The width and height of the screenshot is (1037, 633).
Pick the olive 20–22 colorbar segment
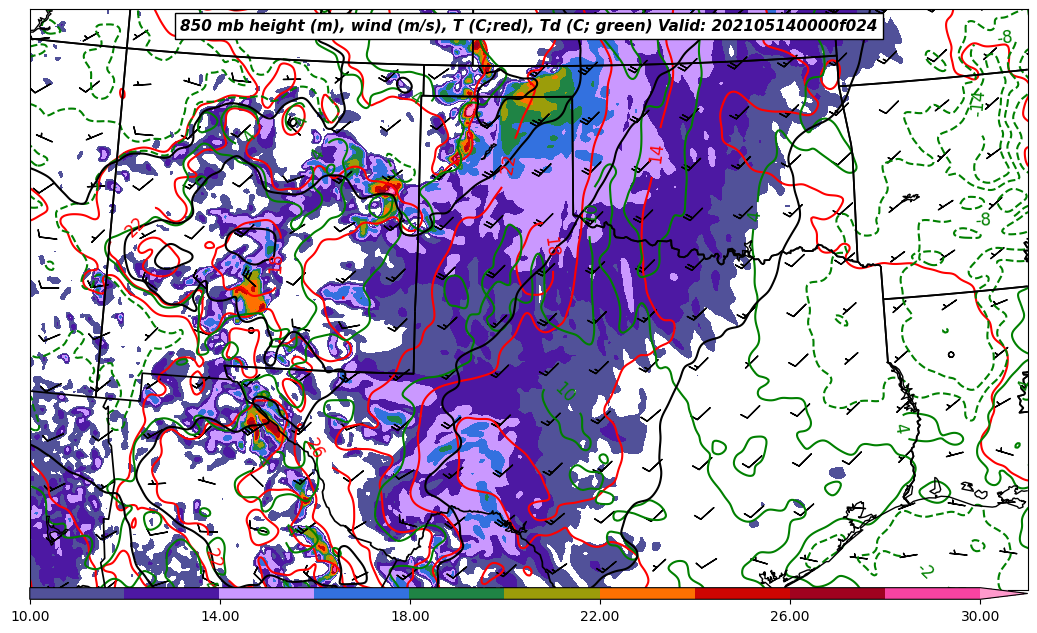click(x=552, y=593)
